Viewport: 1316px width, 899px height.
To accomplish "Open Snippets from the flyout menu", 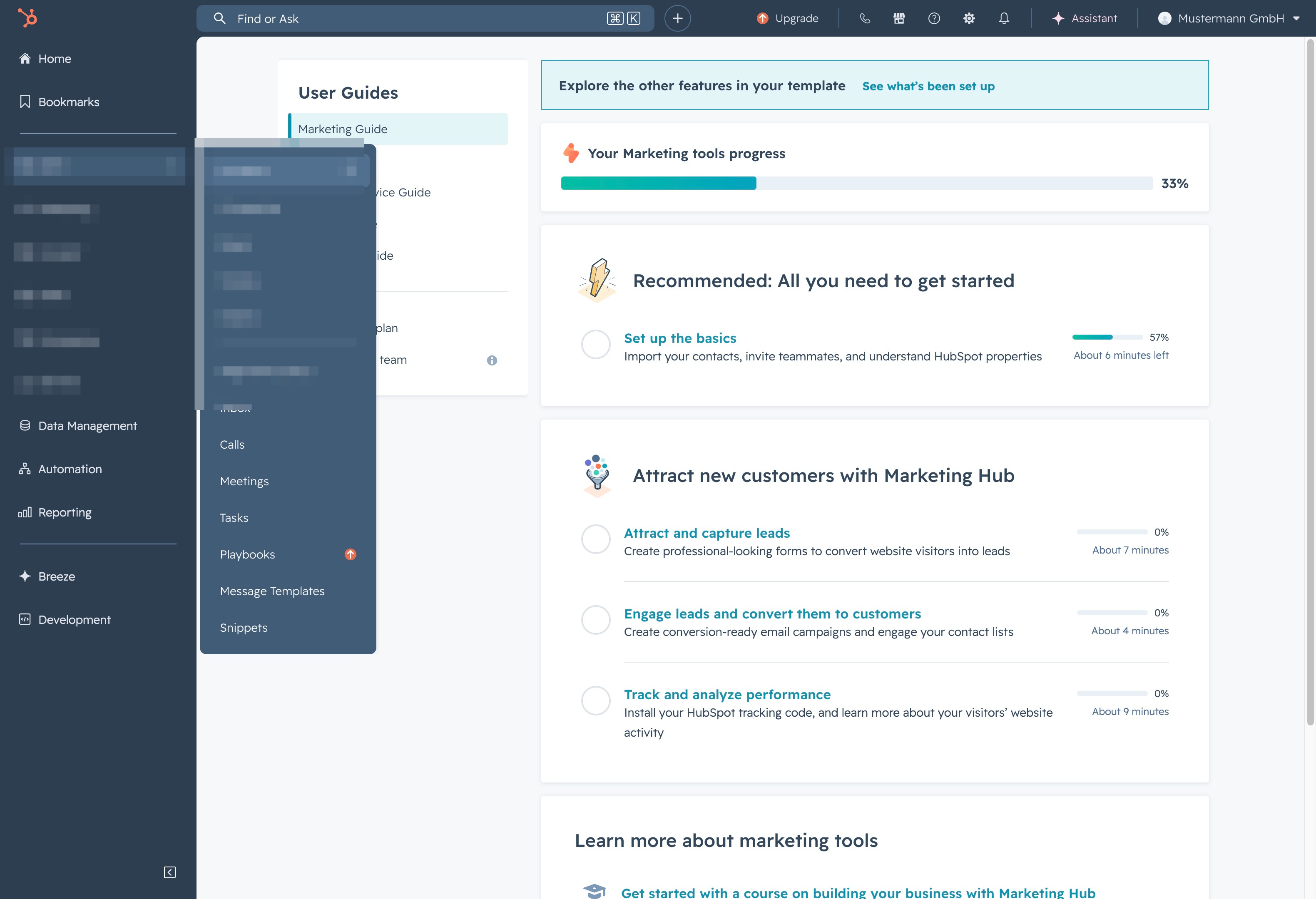I will (244, 628).
